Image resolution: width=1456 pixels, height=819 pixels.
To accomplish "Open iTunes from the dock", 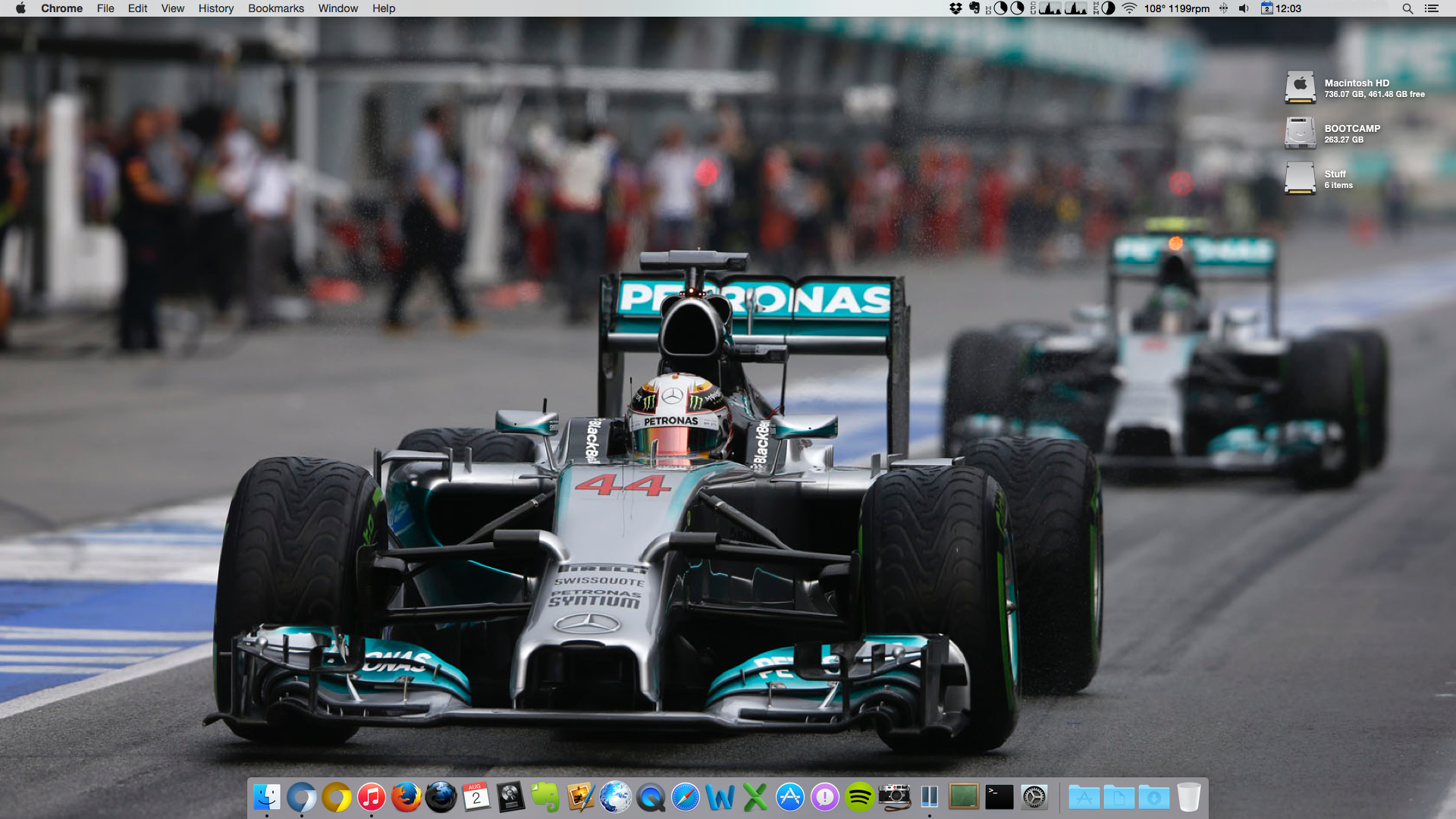I will 372,797.
